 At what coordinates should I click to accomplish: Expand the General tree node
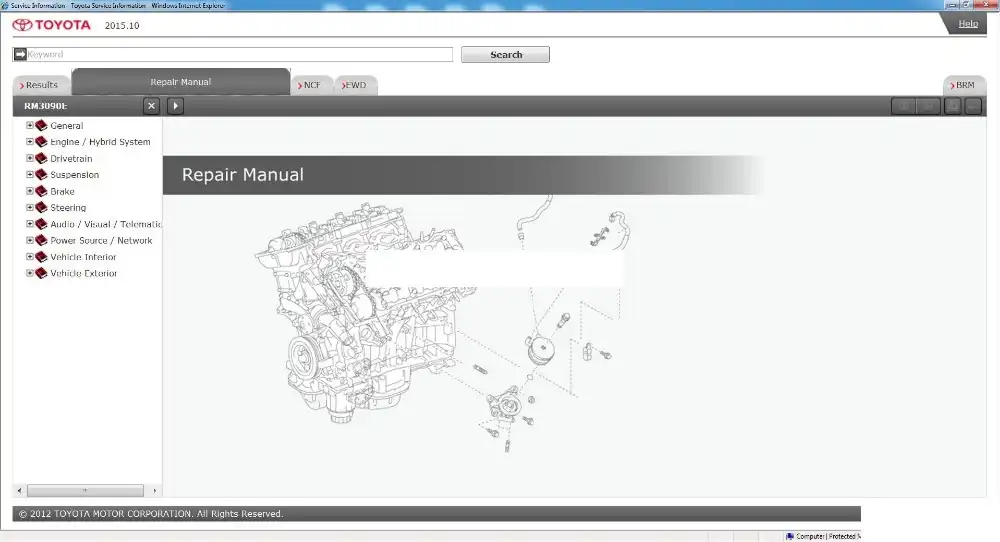[x=29, y=125]
